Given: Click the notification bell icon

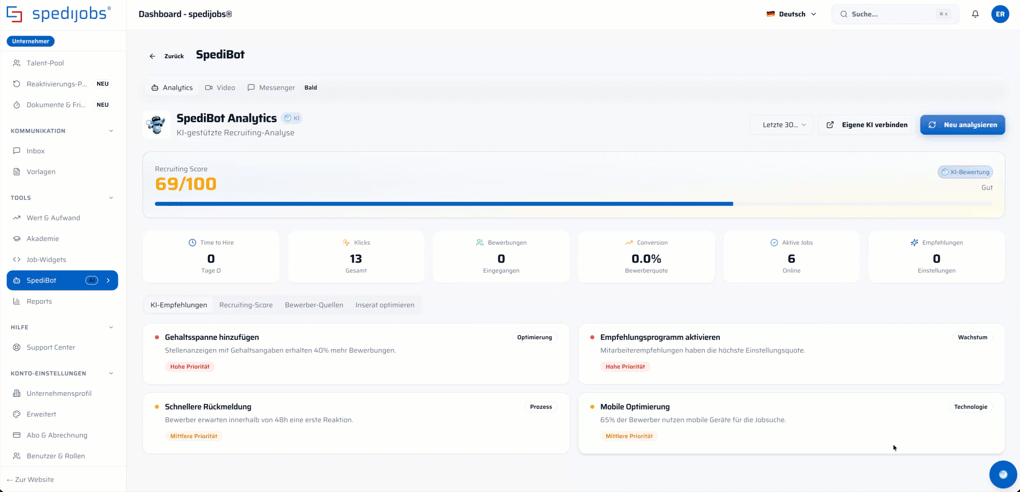Looking at the screenshot, I should [x=975, y=14].
